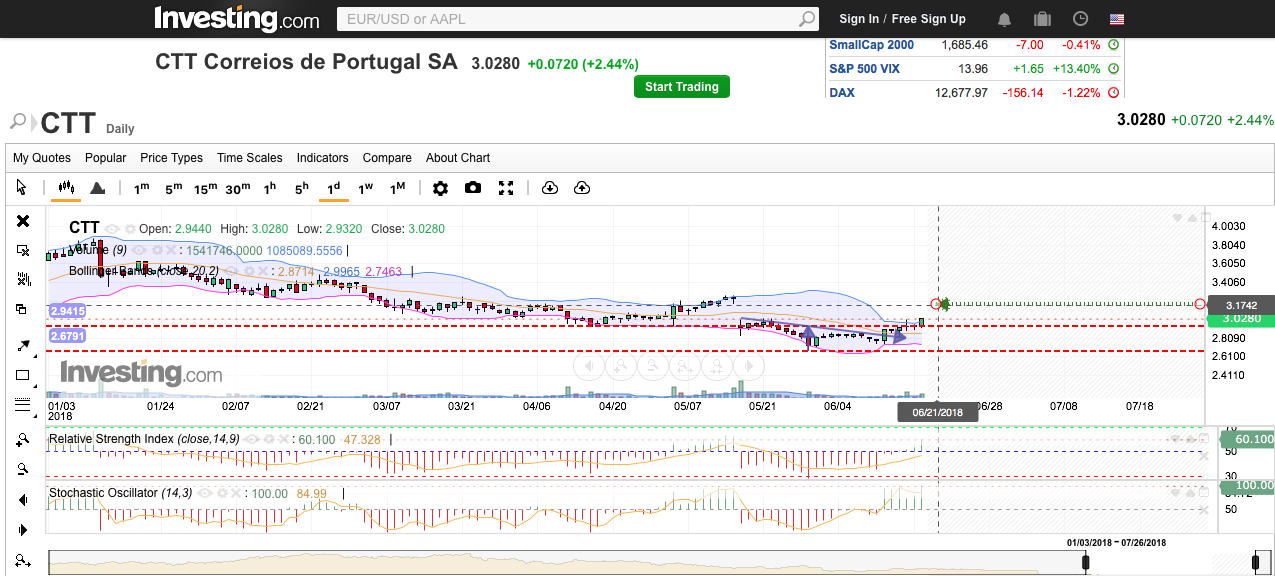Click the zoom in magnifier in left sidebar
This screenshot has height=576, width=1275.
(23, 440)
